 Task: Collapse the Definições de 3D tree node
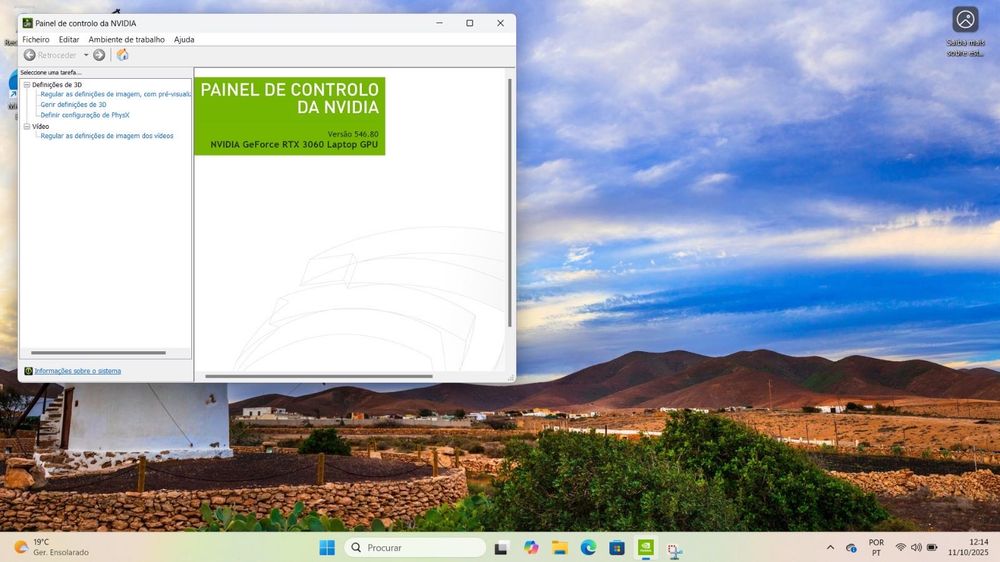tap(27, 84)
